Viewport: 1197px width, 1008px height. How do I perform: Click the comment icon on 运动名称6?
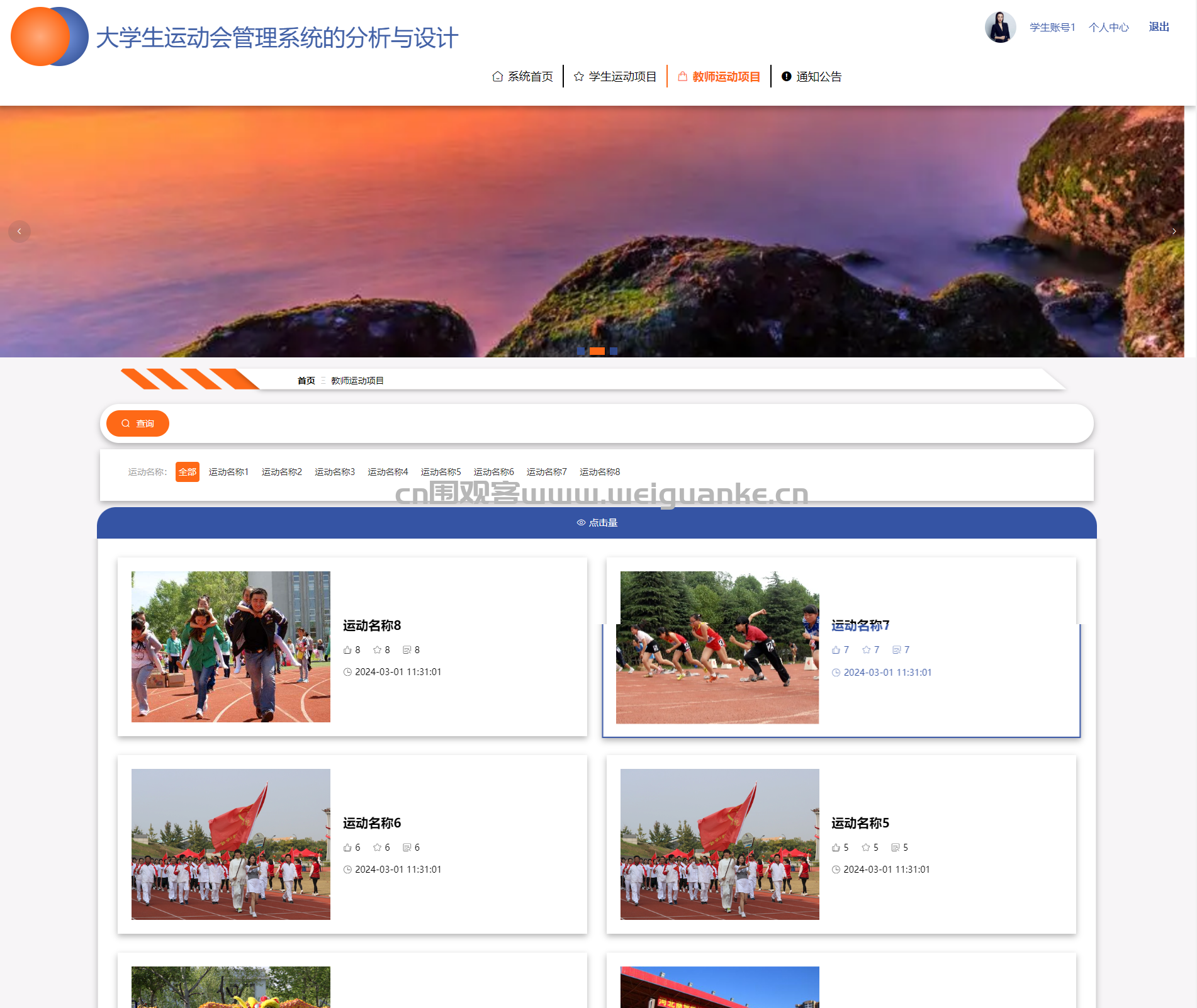(x=407, y=848)
